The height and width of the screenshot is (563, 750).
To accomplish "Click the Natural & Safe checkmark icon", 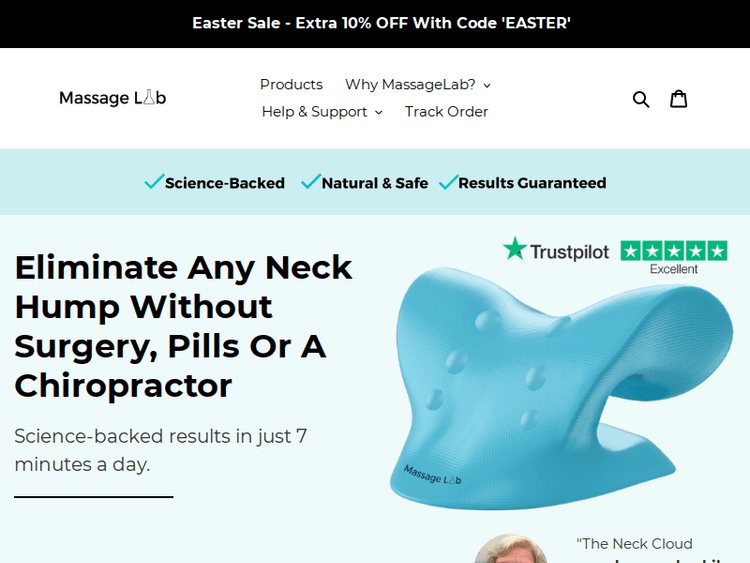I will 311,182.
